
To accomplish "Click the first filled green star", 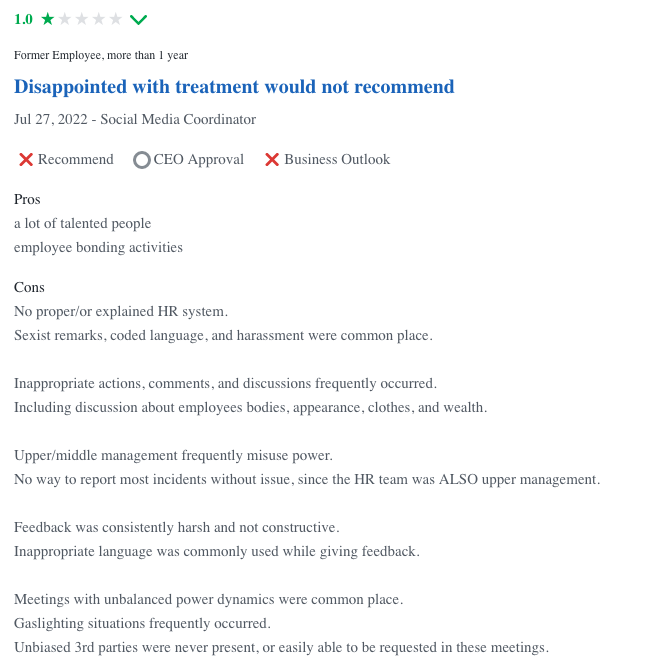I will click(48, 19).
